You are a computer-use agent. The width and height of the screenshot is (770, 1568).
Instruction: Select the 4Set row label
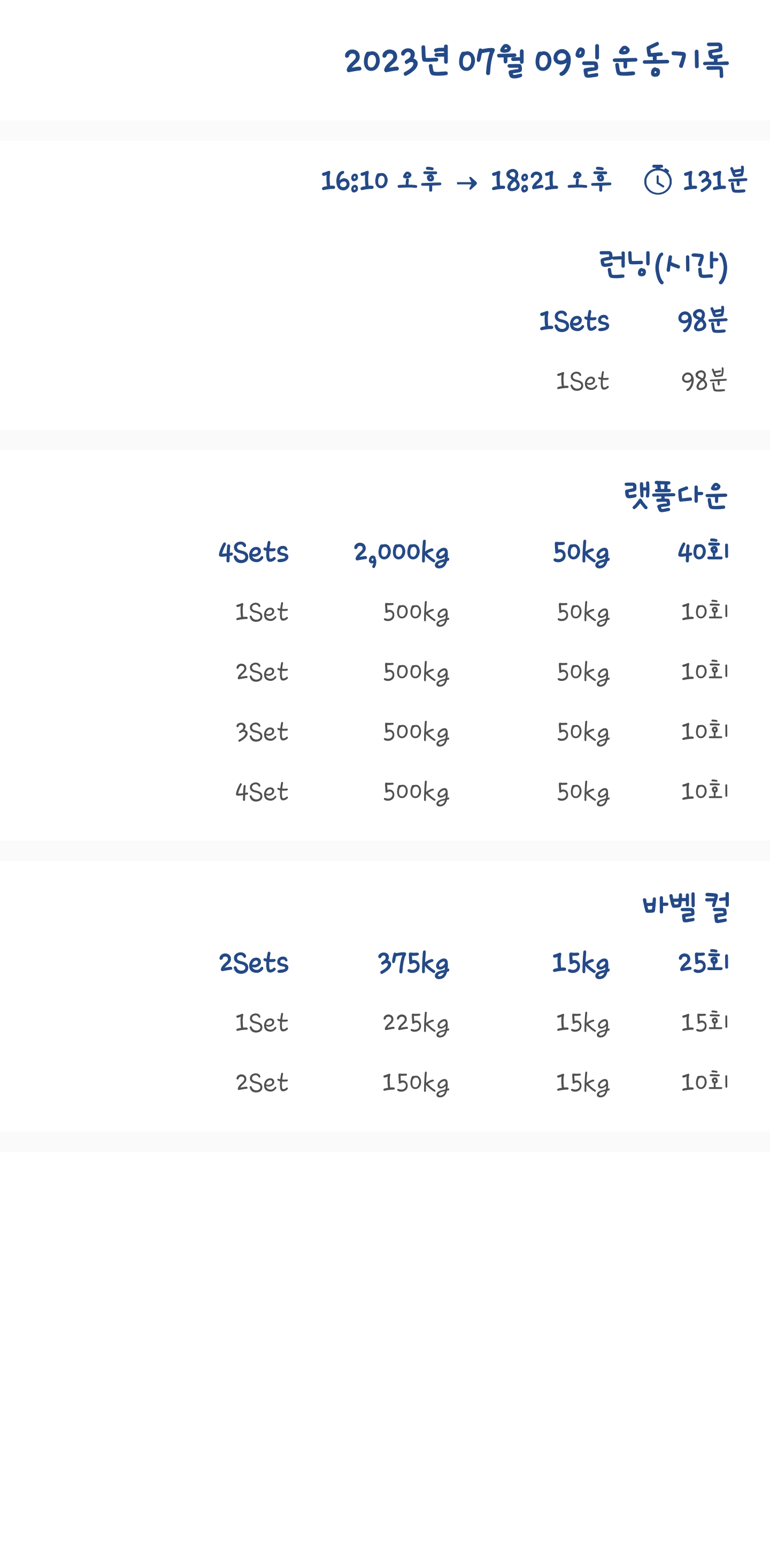pyautogui.click(x=261, y=792)
